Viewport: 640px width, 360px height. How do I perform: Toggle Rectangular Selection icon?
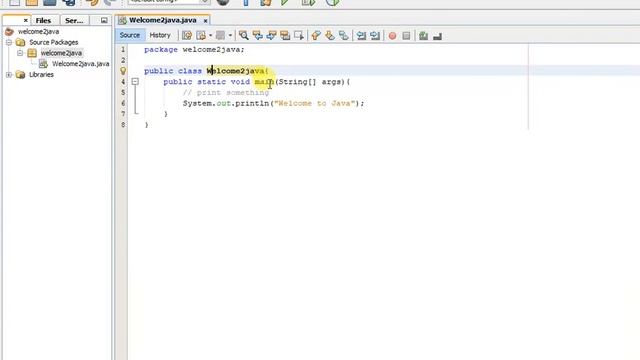[299, 36]
